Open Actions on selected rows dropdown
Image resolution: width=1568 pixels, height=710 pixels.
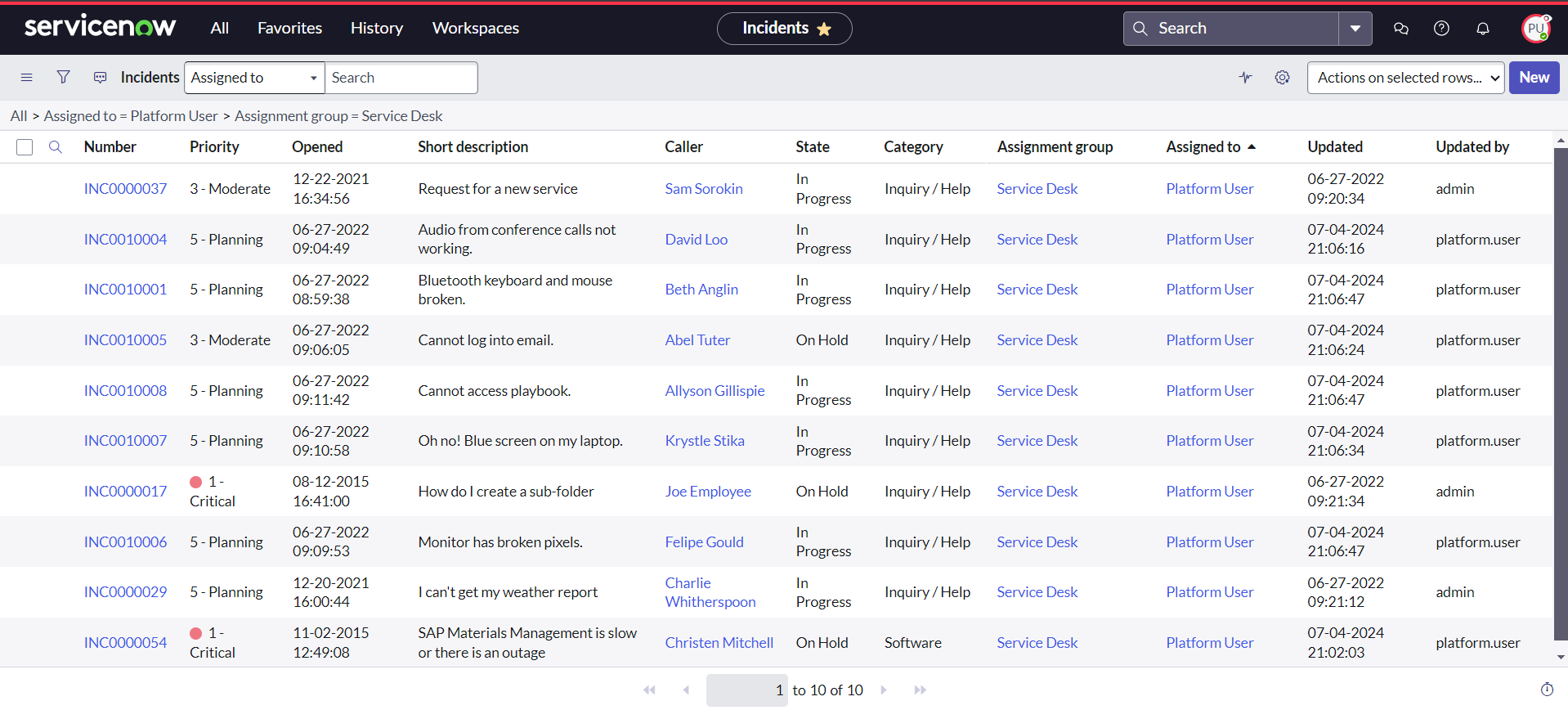point(1404,78)
